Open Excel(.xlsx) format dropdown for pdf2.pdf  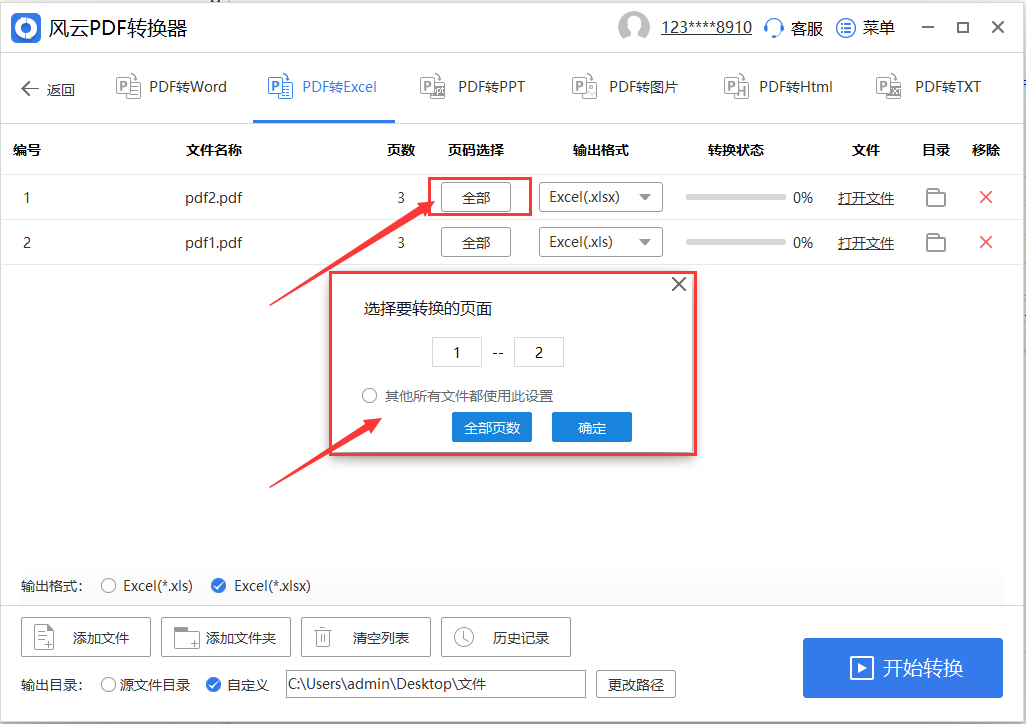[x=601, y=197]
